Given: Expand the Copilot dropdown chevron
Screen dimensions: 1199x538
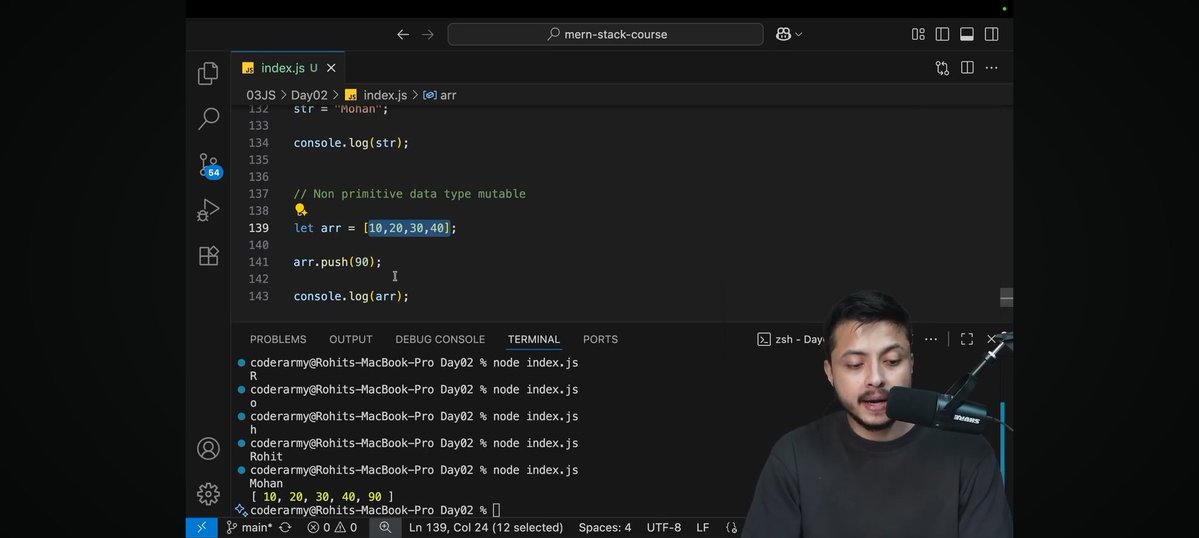Looking at the screenshot, I should pyautogui.click(x=799, y=34).
